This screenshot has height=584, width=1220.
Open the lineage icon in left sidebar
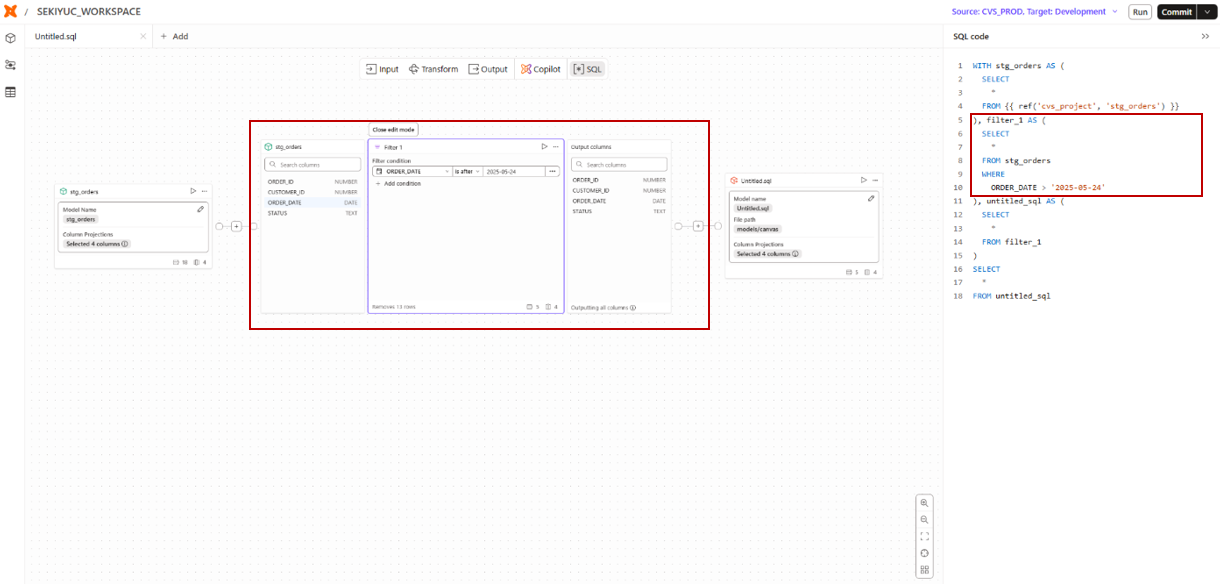pos(10,65)
